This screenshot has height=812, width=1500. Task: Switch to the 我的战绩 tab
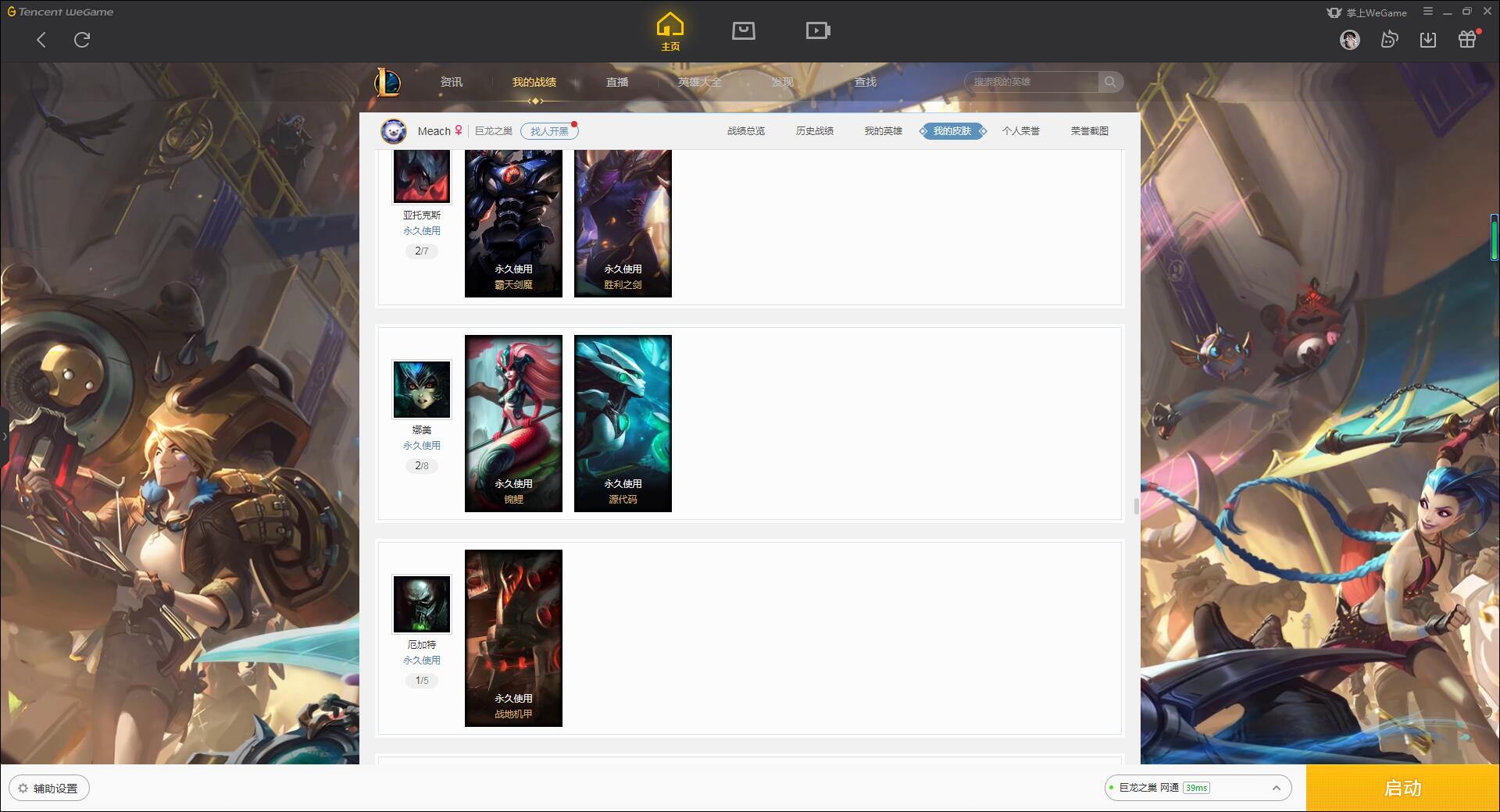point(534,82)
